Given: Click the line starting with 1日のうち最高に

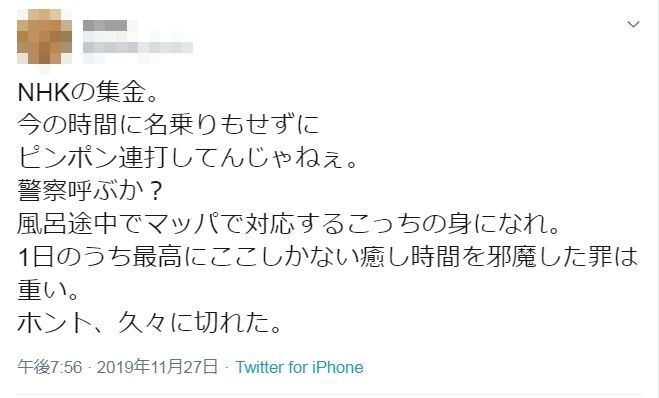Looking at the screenshot, I should [x=328, y=257].
